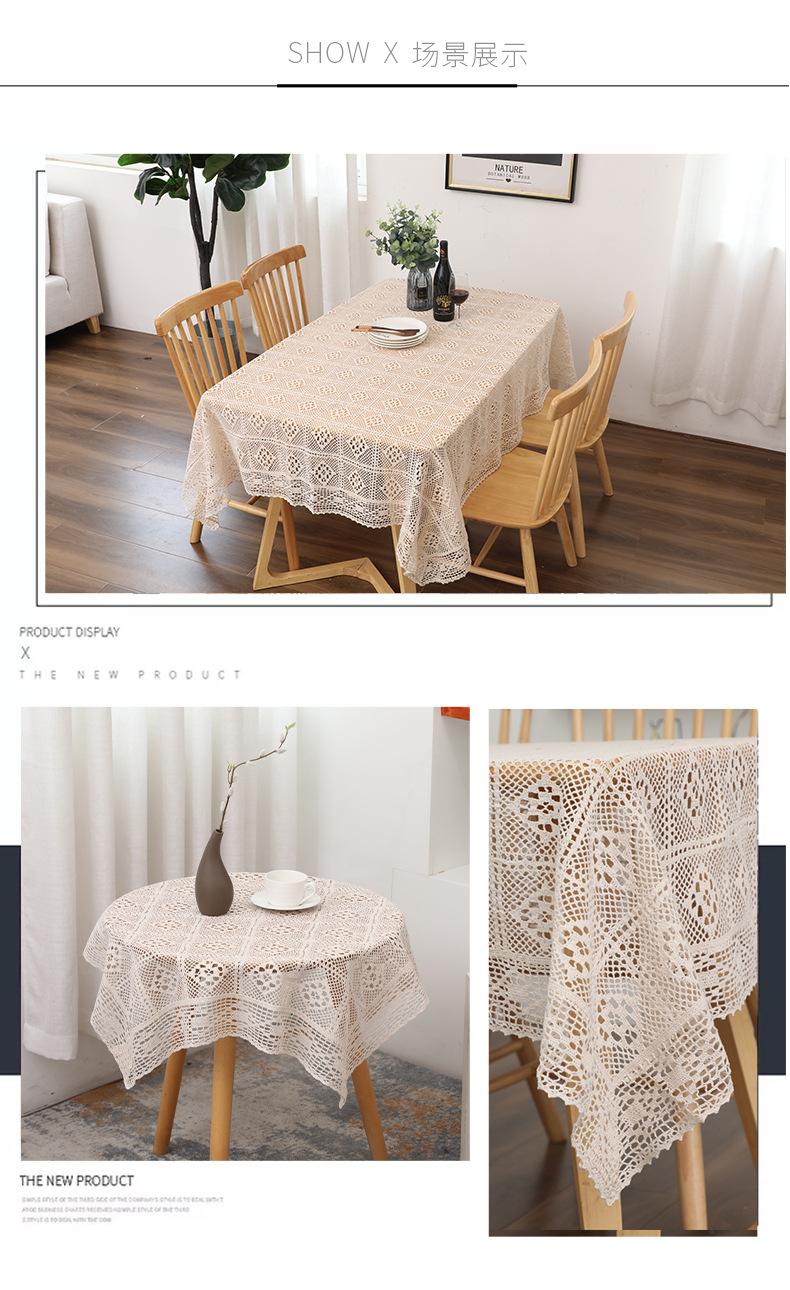This screenshot has height=1290, width=790.
Task: Open the round table tablecloth photo
Action: click(x=245, y=933)
